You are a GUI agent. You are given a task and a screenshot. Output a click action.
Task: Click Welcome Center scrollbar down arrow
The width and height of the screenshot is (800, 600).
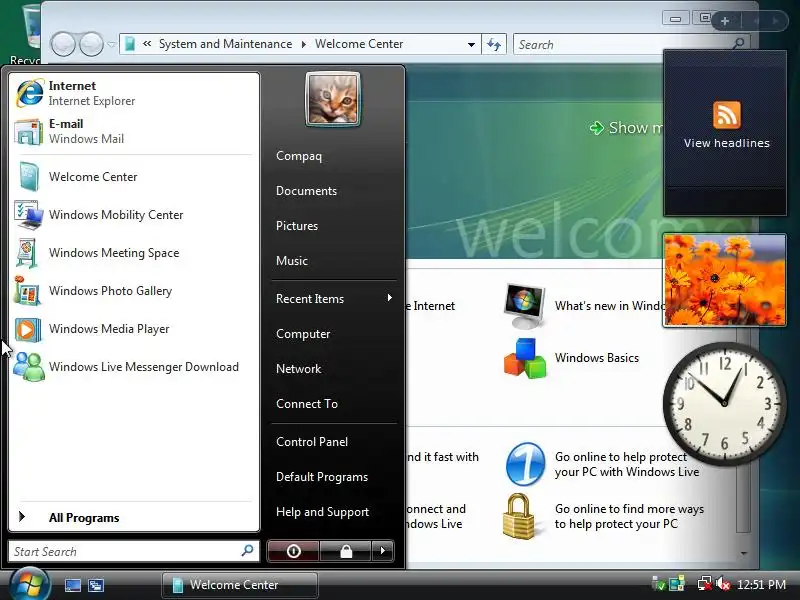pos(744,553)
